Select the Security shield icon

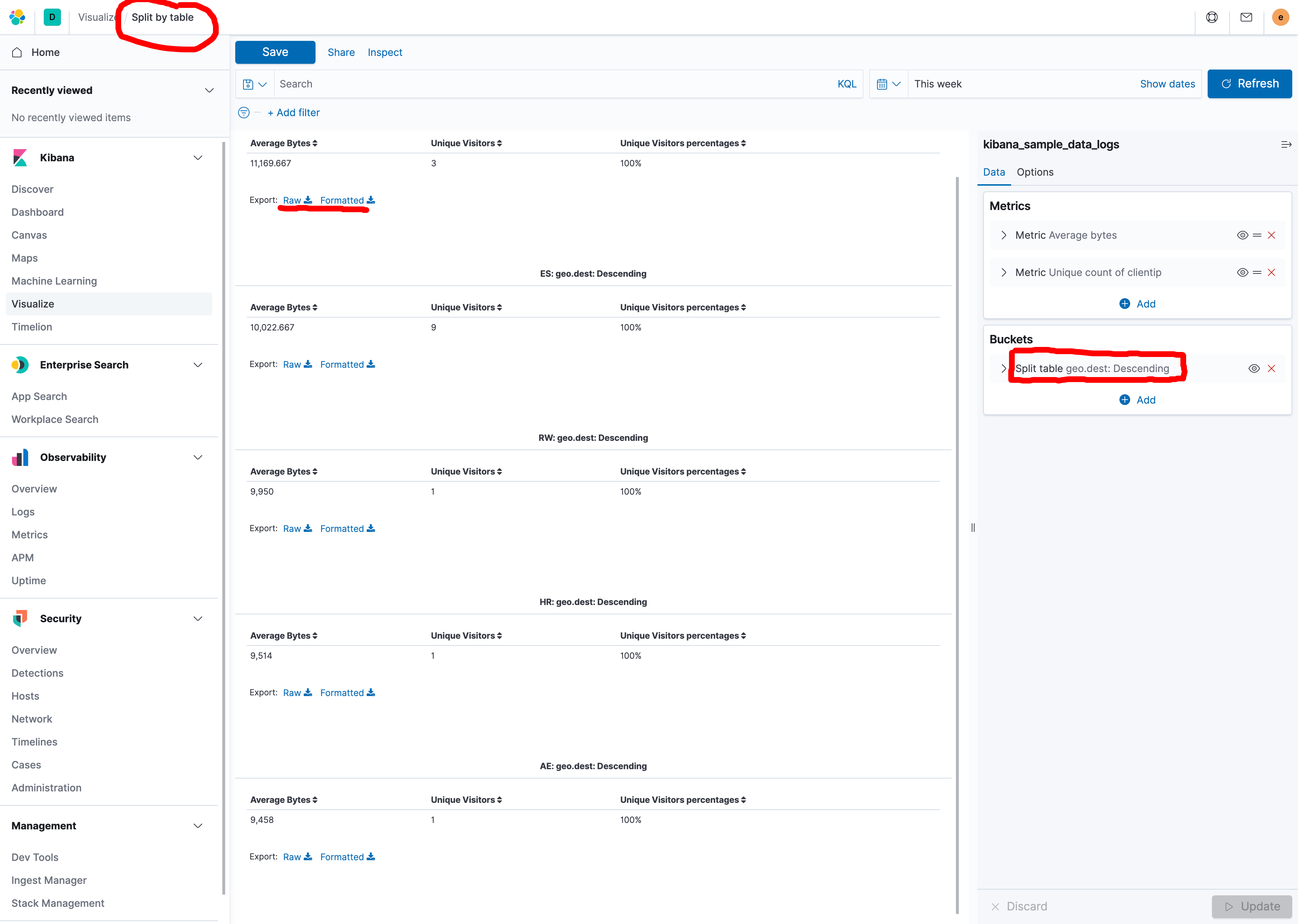[x=20, y=619]
